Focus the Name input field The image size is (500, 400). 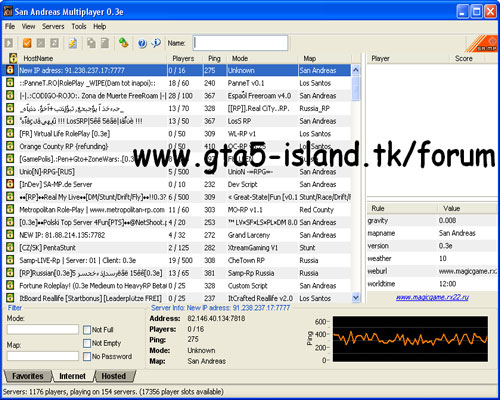[240, 43]
